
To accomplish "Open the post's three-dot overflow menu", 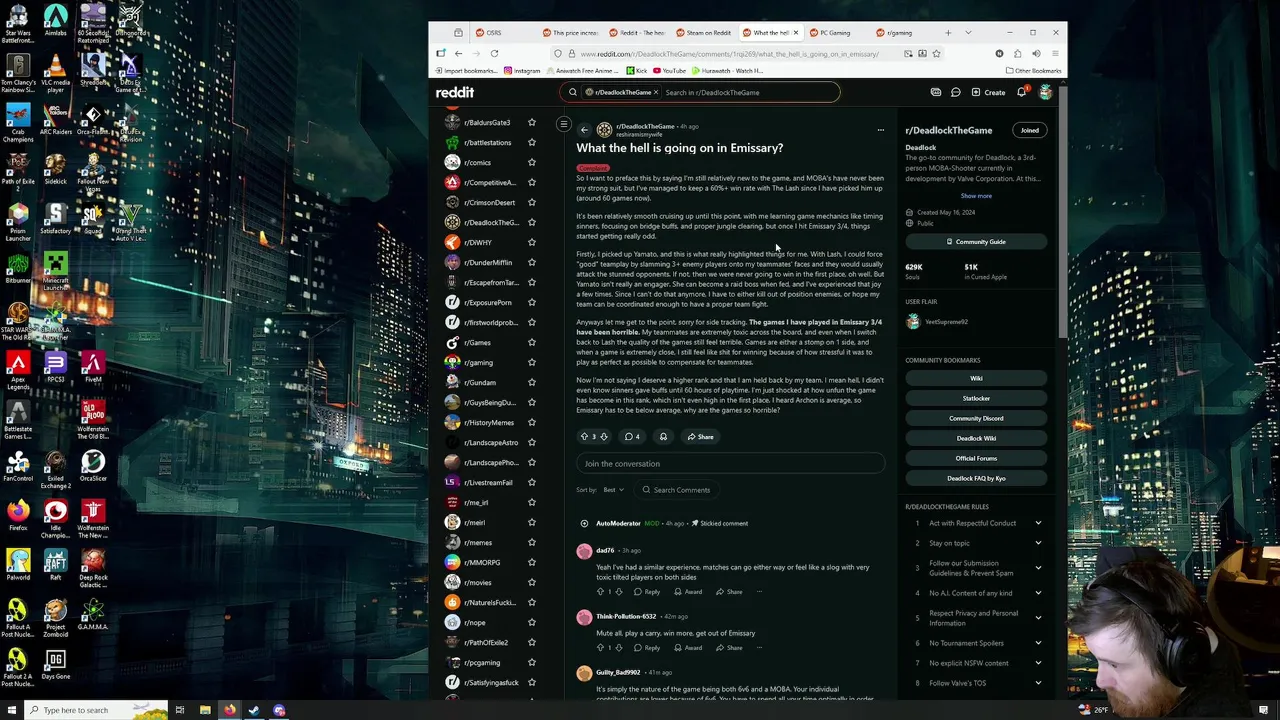I will tap(880, 130).
